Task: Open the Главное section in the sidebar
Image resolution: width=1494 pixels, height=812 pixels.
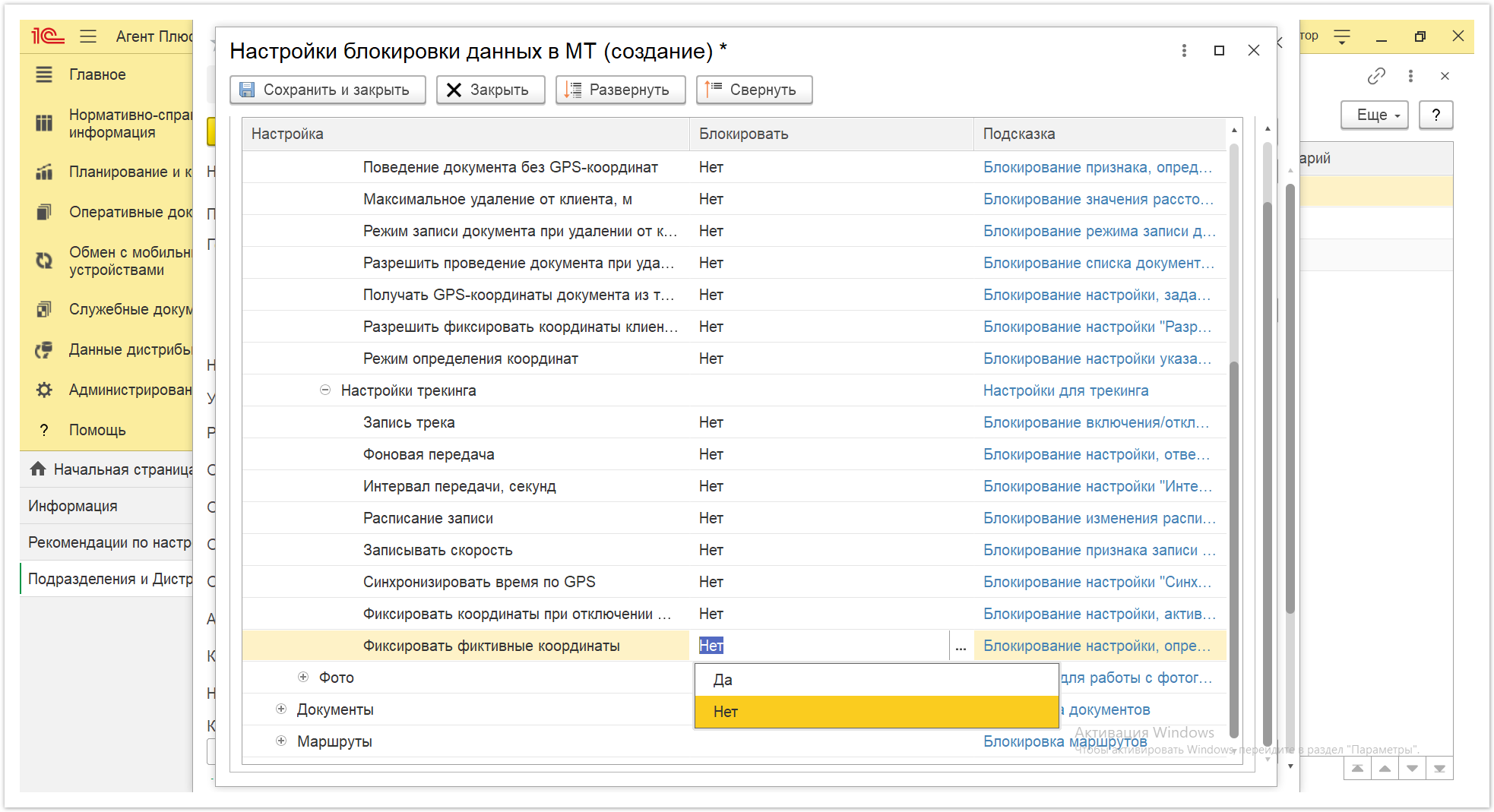Action: 97,74
